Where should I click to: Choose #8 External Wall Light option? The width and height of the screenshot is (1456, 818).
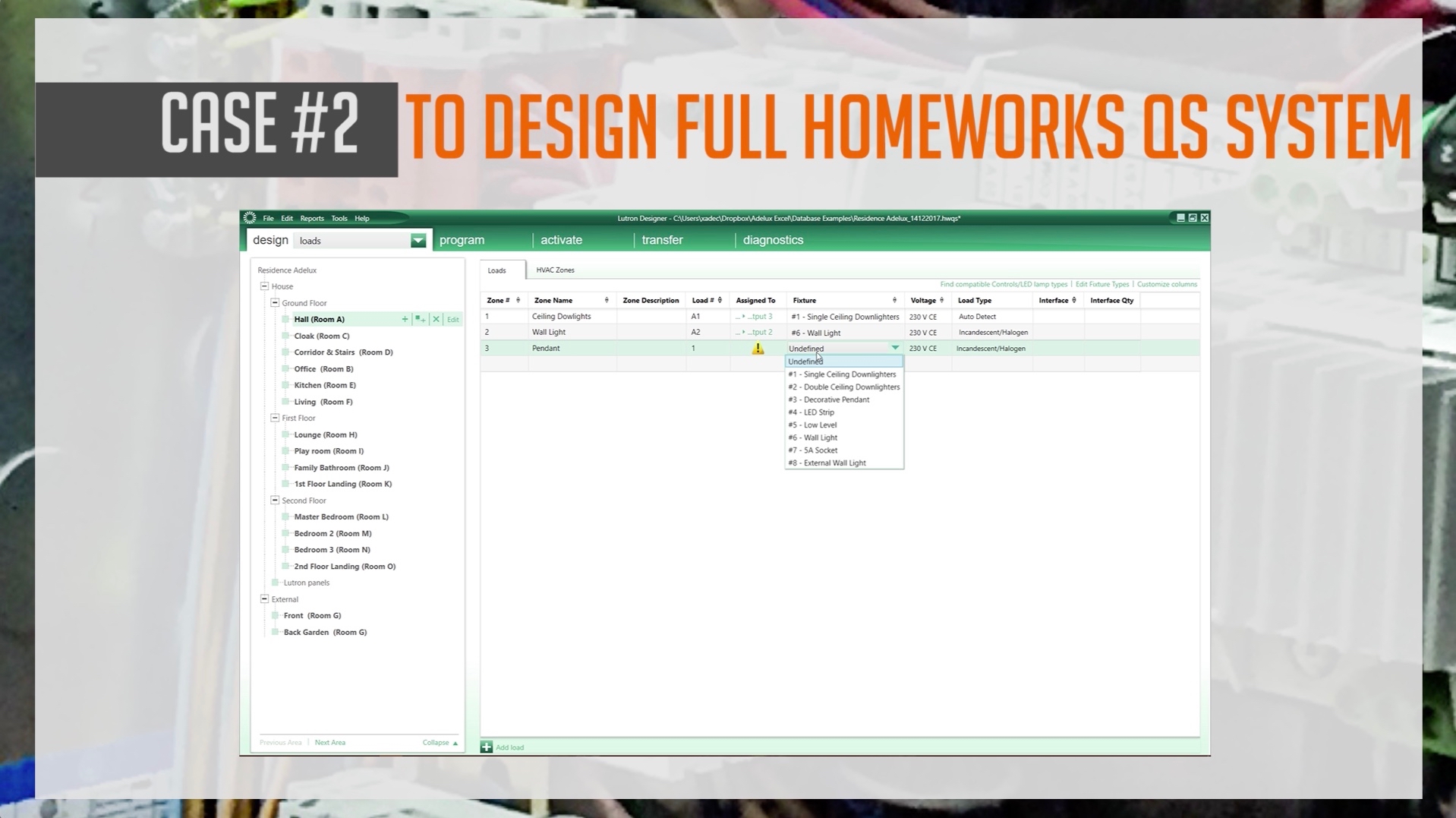(x=843, y=463)
